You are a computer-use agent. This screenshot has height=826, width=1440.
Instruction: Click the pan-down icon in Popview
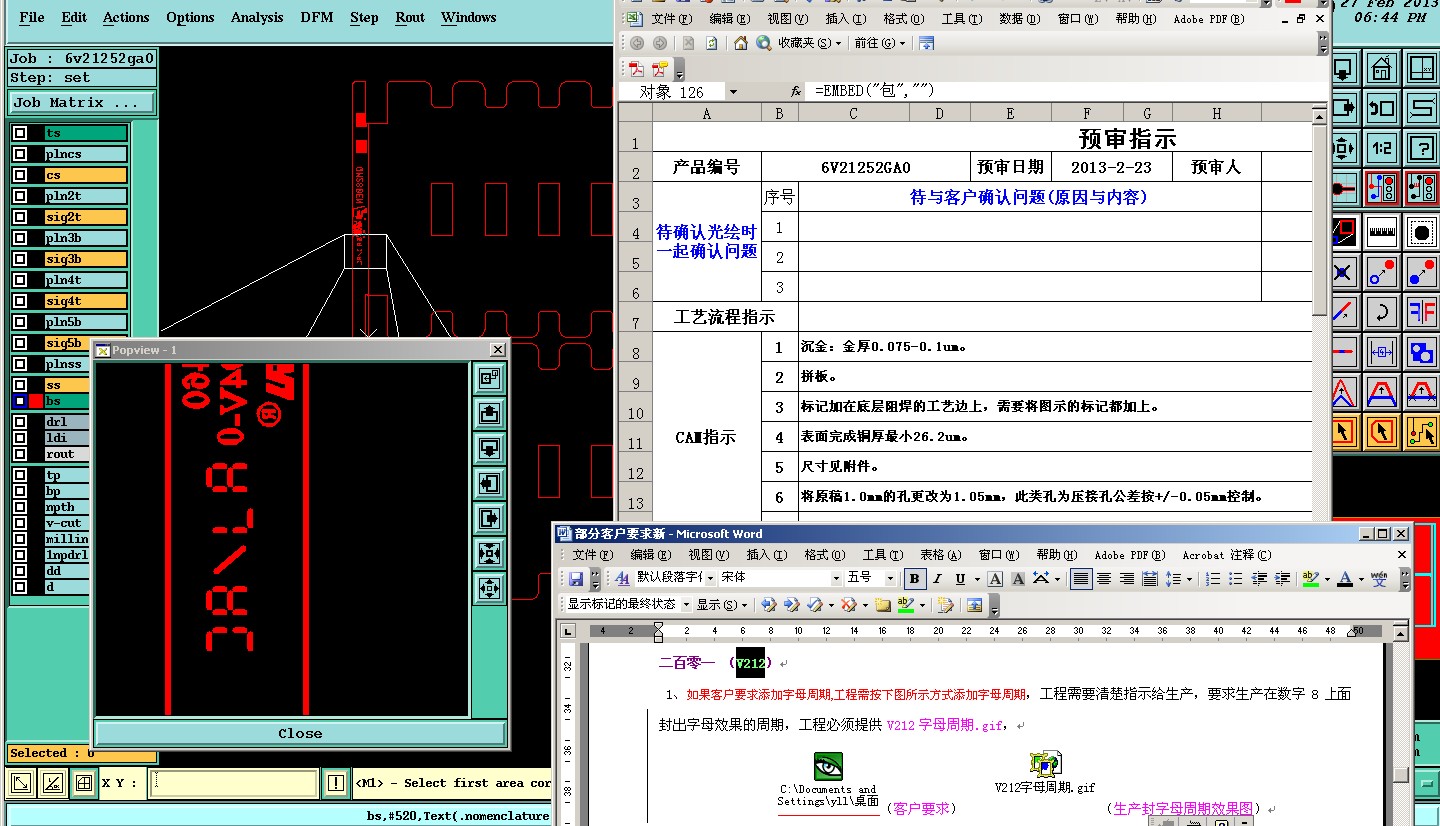point(489,448)
